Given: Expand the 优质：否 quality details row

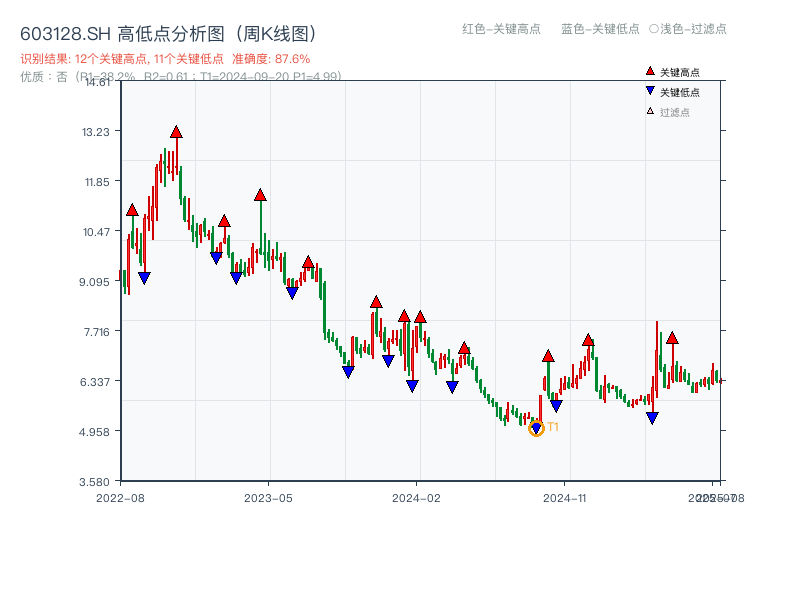Looking at the screenshot, I should pyautogui.click(x=40, y=78).
